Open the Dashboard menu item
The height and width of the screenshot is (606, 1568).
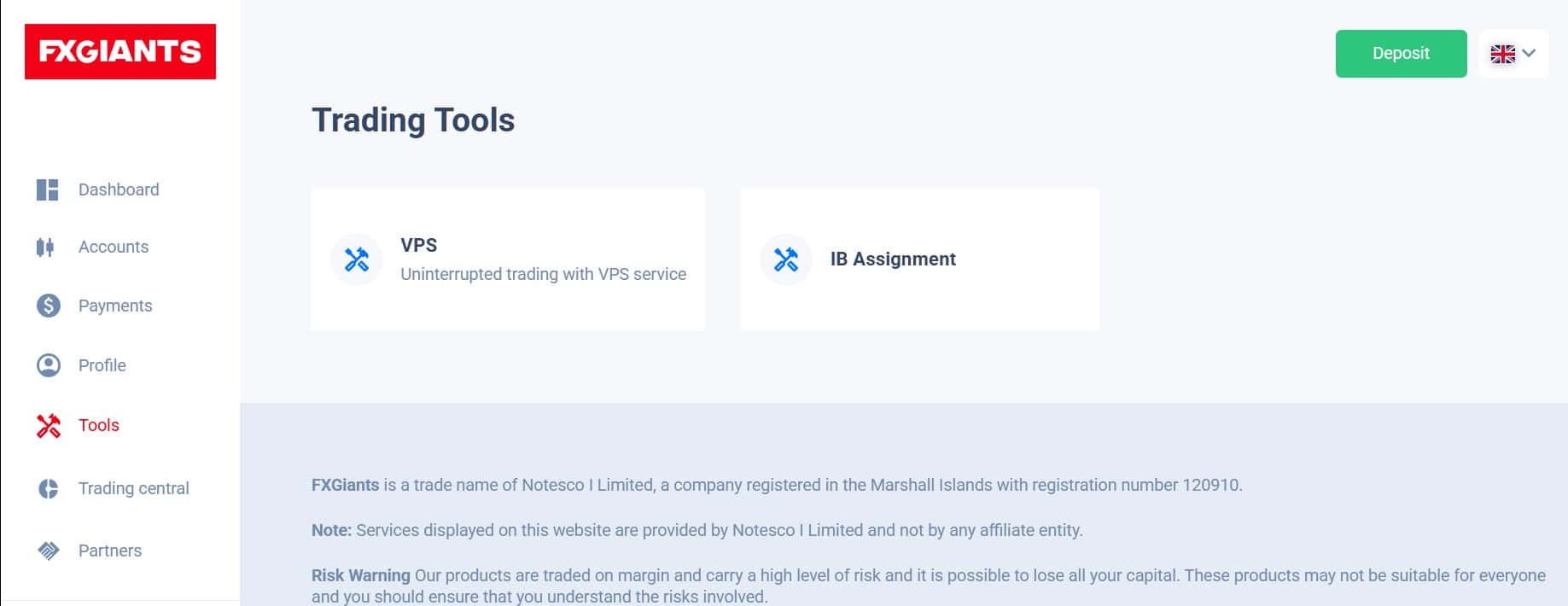119,189
